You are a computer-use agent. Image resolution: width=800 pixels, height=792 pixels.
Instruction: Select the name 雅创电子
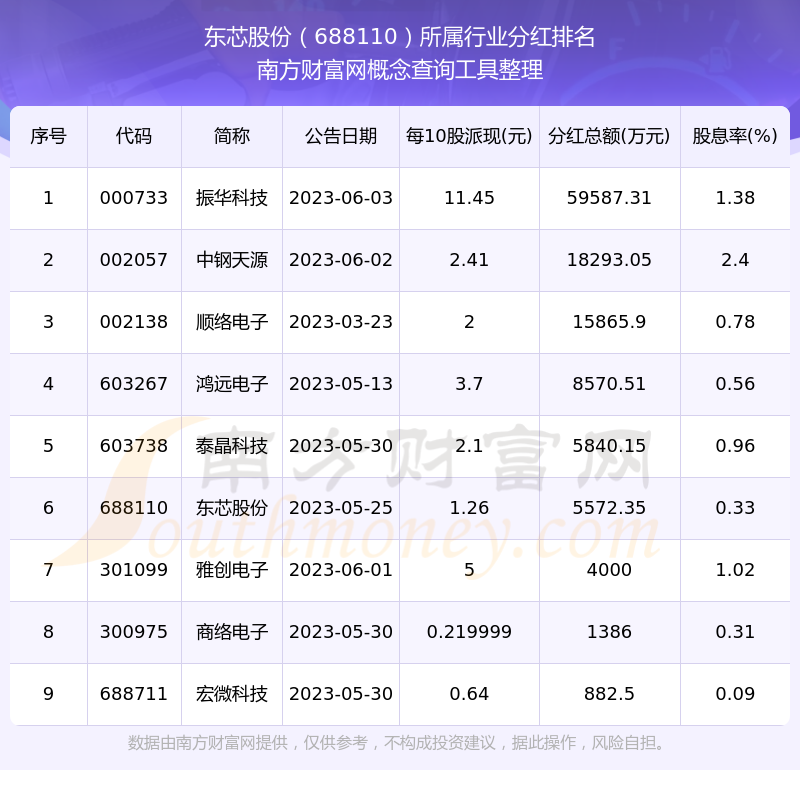click(x=232, y=570)
